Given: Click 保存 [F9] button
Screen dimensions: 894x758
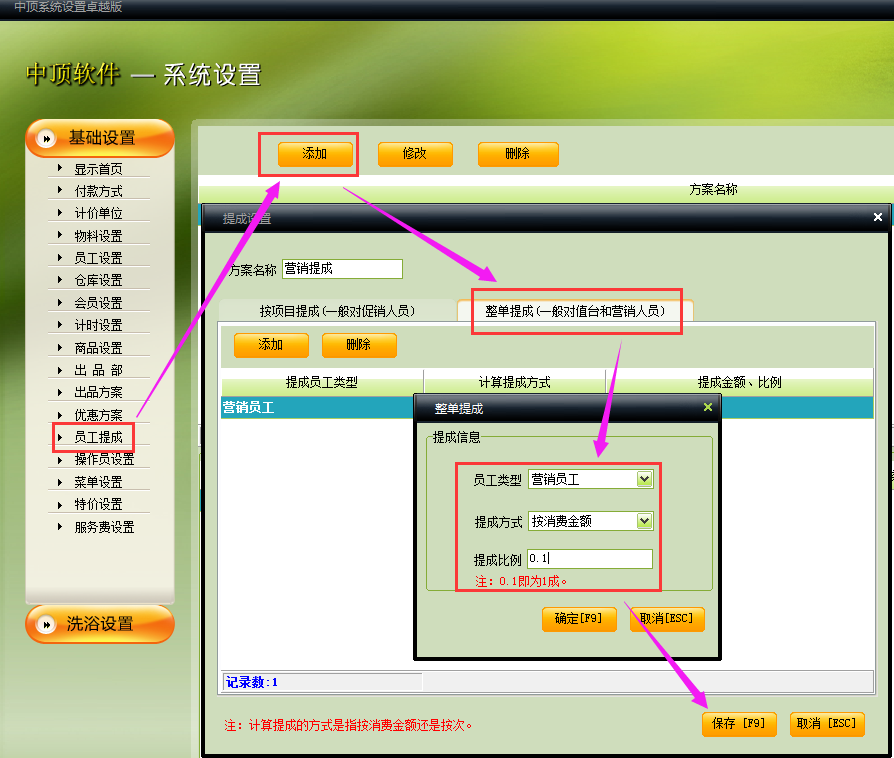Looking at the screenshot, I should pos(739,724).
